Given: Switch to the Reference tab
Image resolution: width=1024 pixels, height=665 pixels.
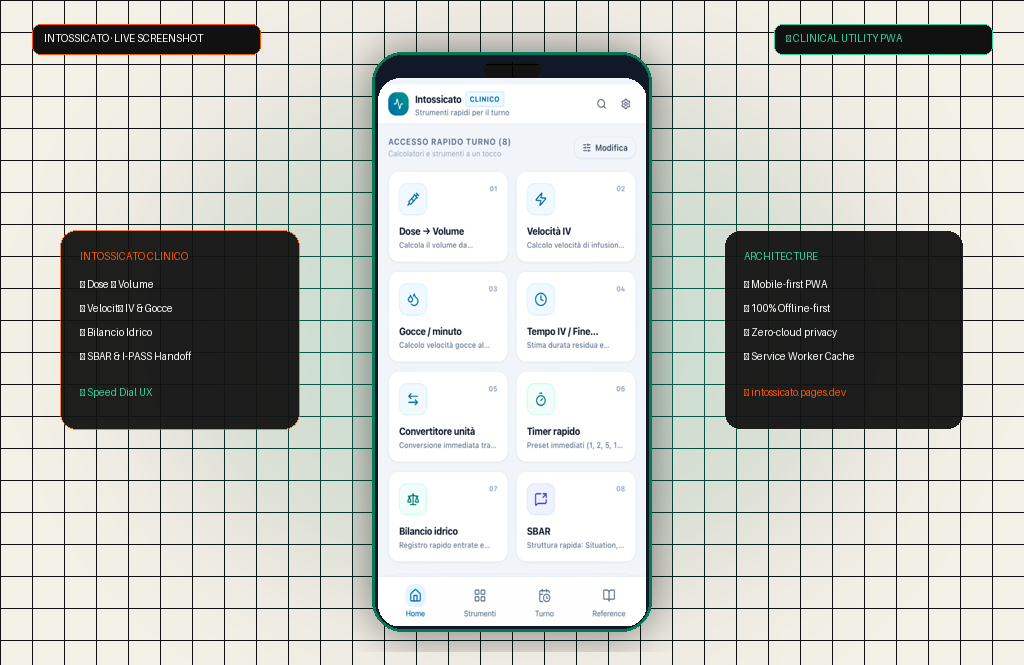Looking at the screenshot, I should point(609,602).
